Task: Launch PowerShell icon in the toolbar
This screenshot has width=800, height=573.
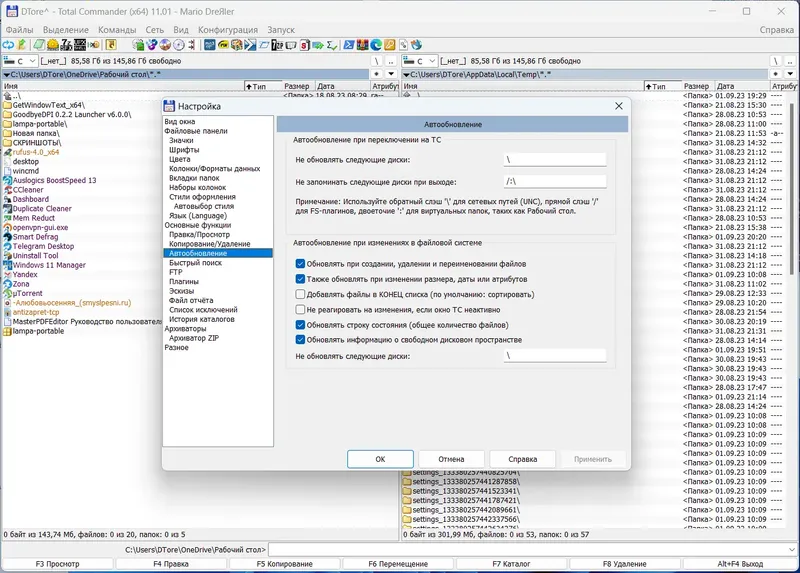Action: point(348,45)
